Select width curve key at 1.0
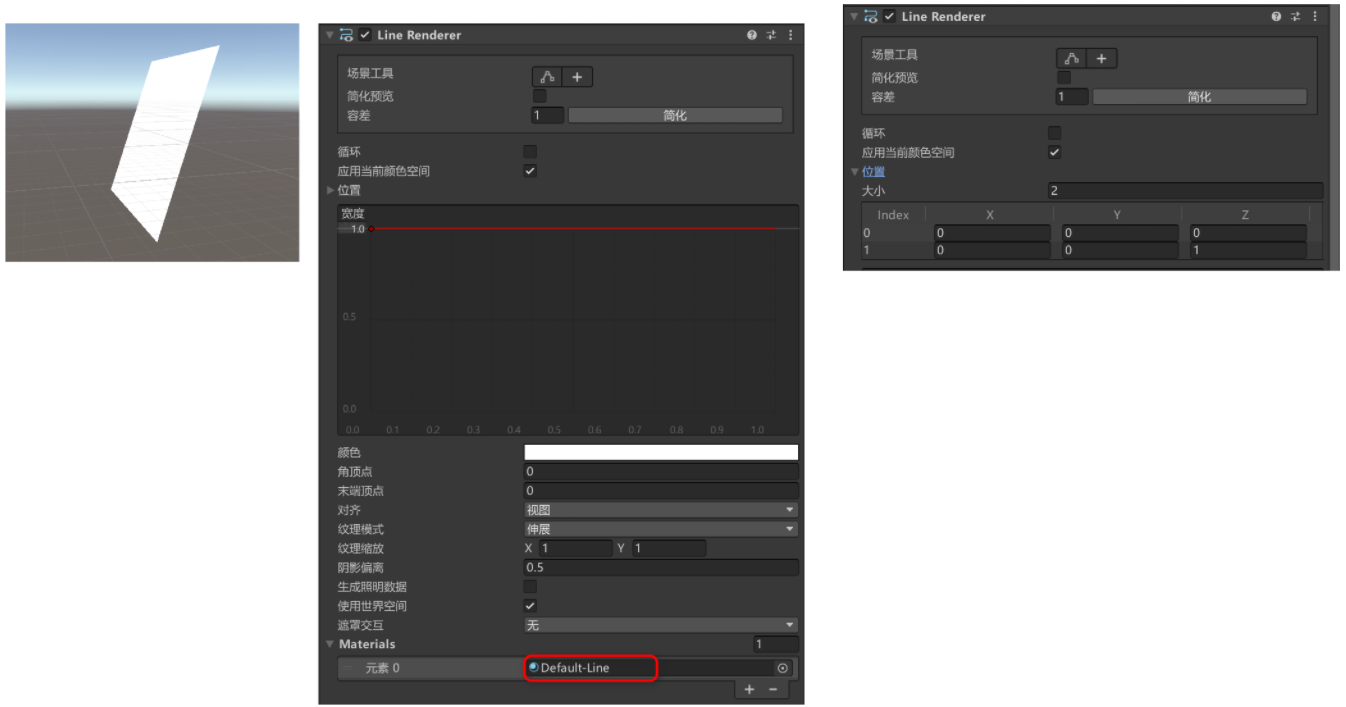The image size is (1346, 707). (371, 229)
